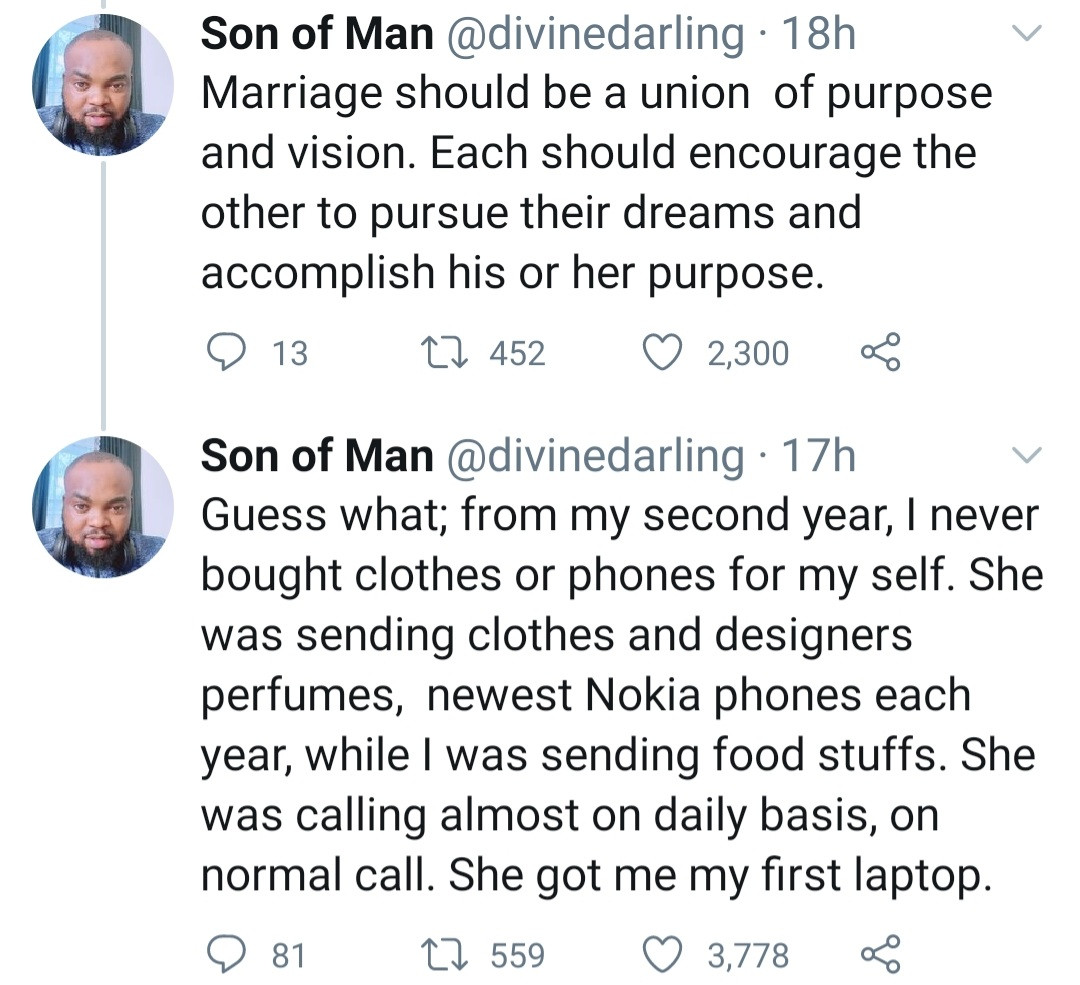Open profile picture on the first tweet
This screenshot has width=1080, height=985.
(103, 85)
